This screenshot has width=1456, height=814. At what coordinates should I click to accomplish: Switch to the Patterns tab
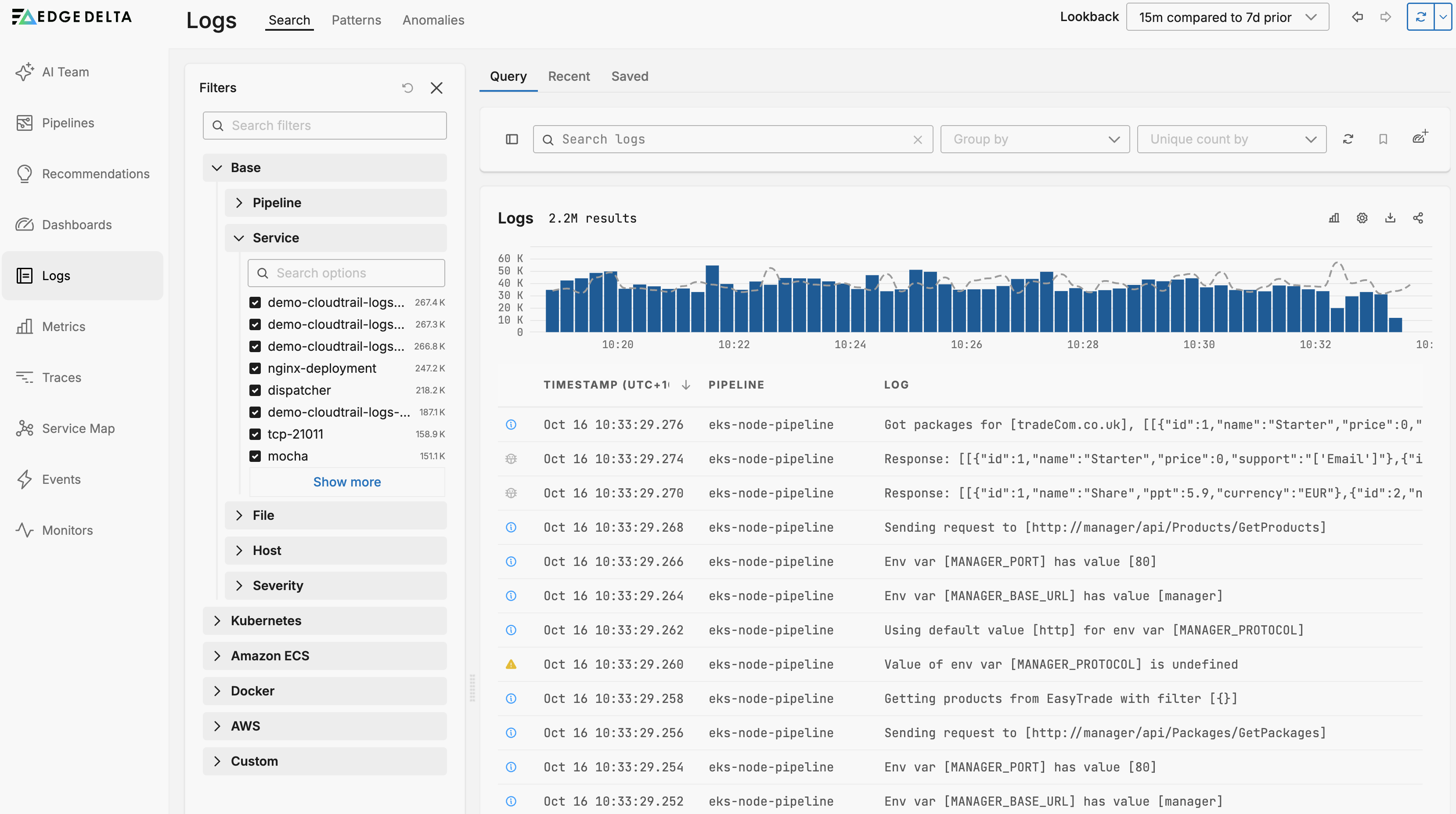coord(356,20)
